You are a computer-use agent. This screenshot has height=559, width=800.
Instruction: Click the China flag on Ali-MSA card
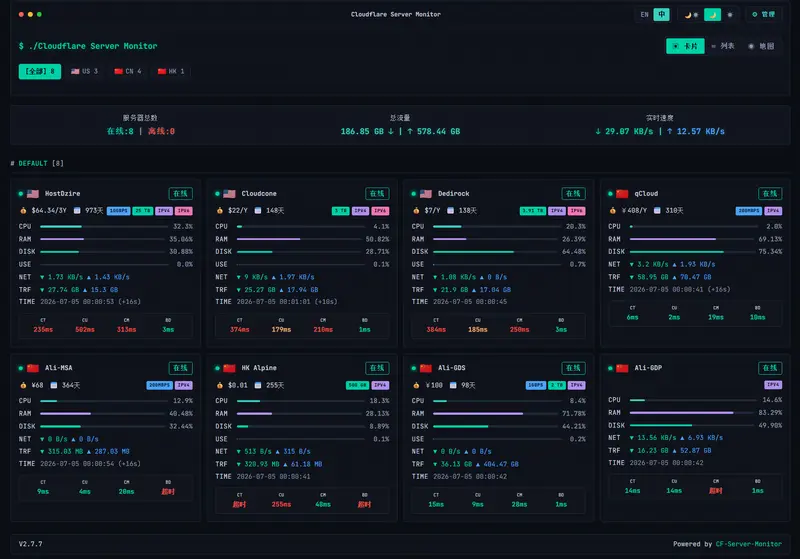[33, 368]
